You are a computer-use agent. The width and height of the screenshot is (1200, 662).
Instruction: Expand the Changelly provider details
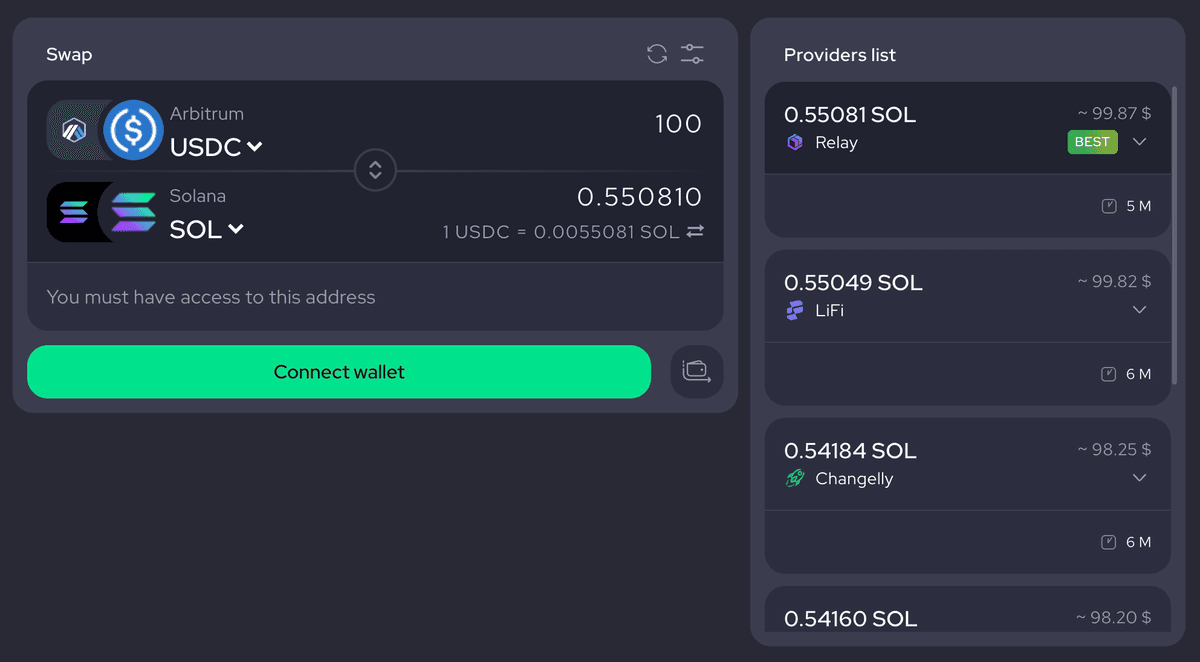(x=1139, y=478)
